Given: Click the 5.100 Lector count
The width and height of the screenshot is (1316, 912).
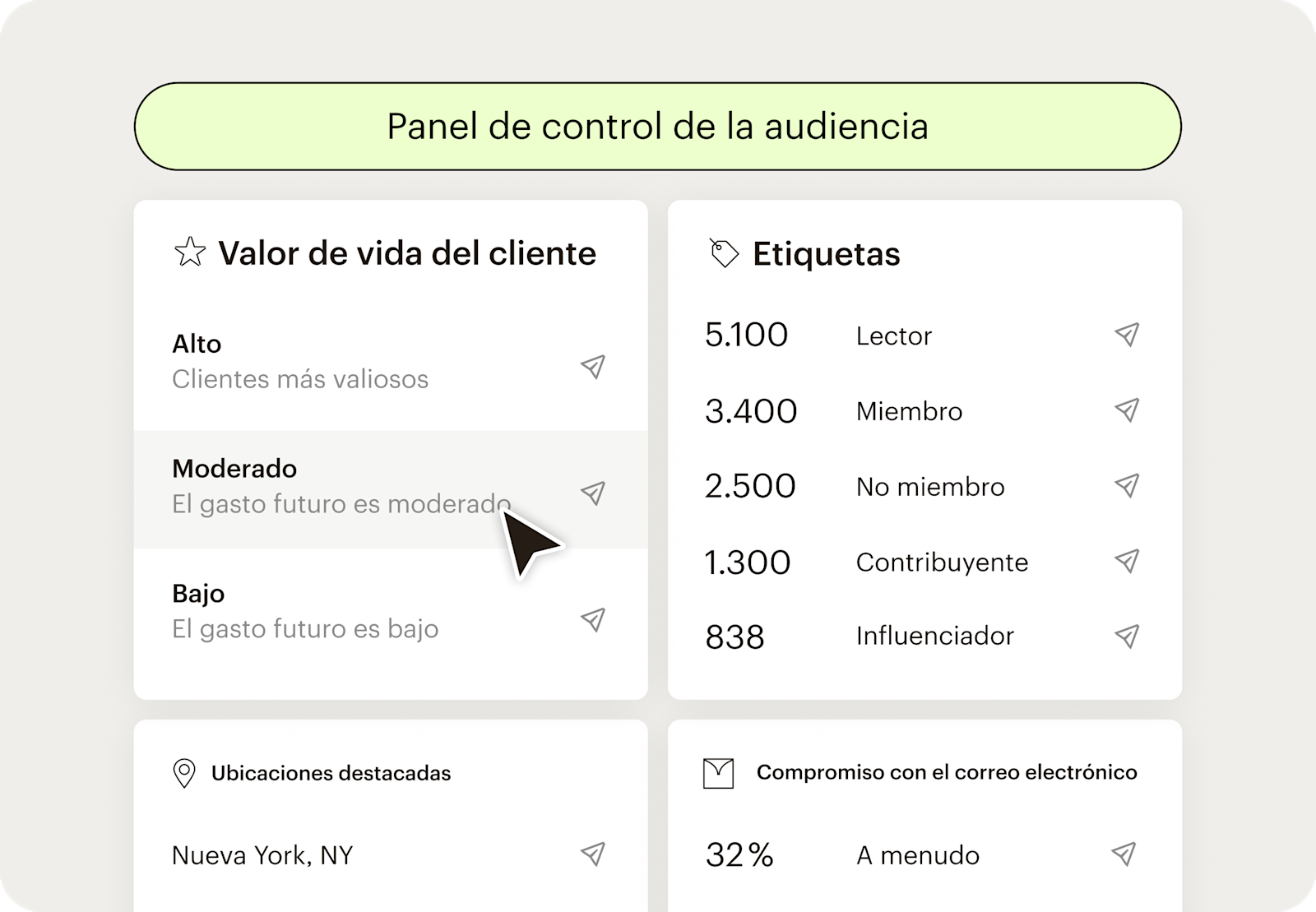Looking at the screenshot, I should (746, 335).
